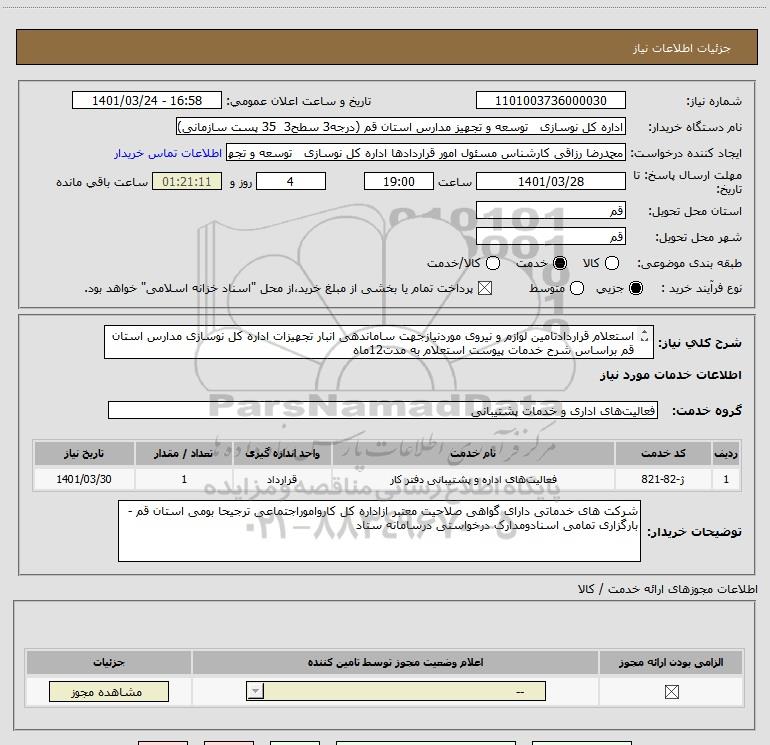Click the delivery city قم field

pos(550,237)
